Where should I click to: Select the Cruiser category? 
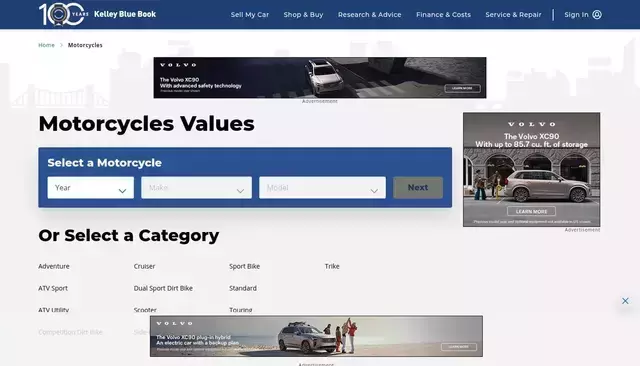[x=144, y=266]
